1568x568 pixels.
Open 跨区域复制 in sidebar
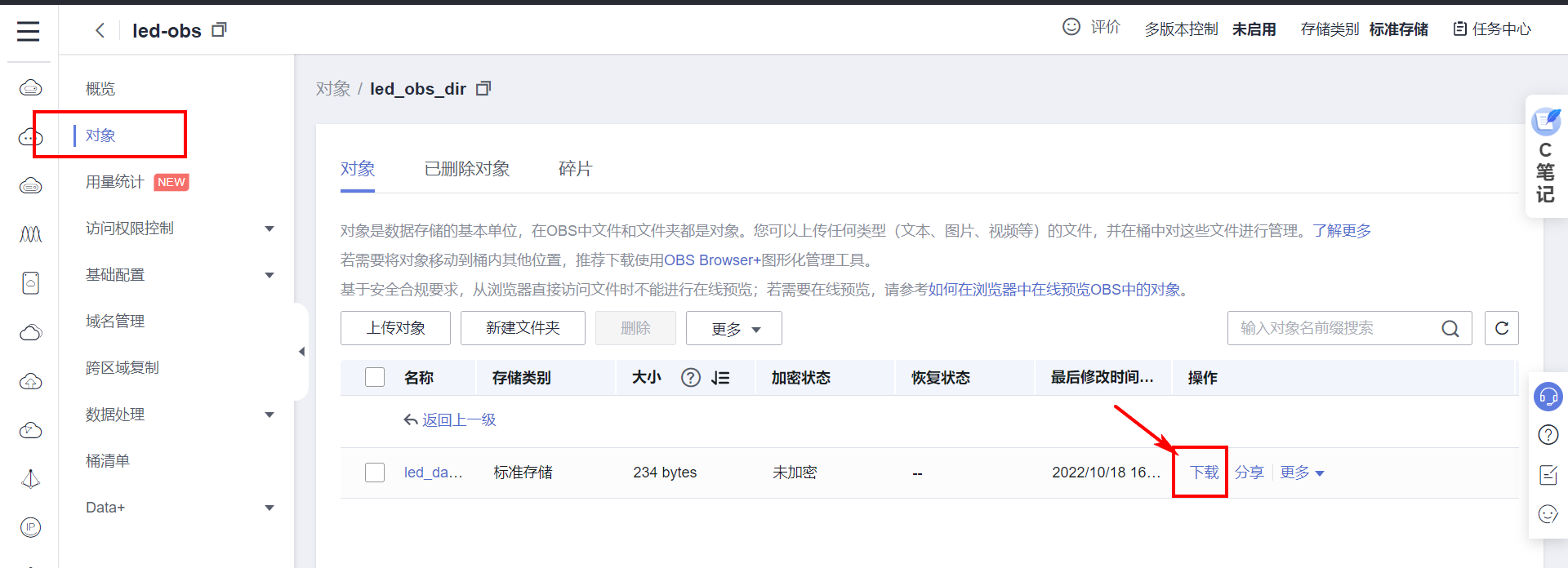(122, 368)
